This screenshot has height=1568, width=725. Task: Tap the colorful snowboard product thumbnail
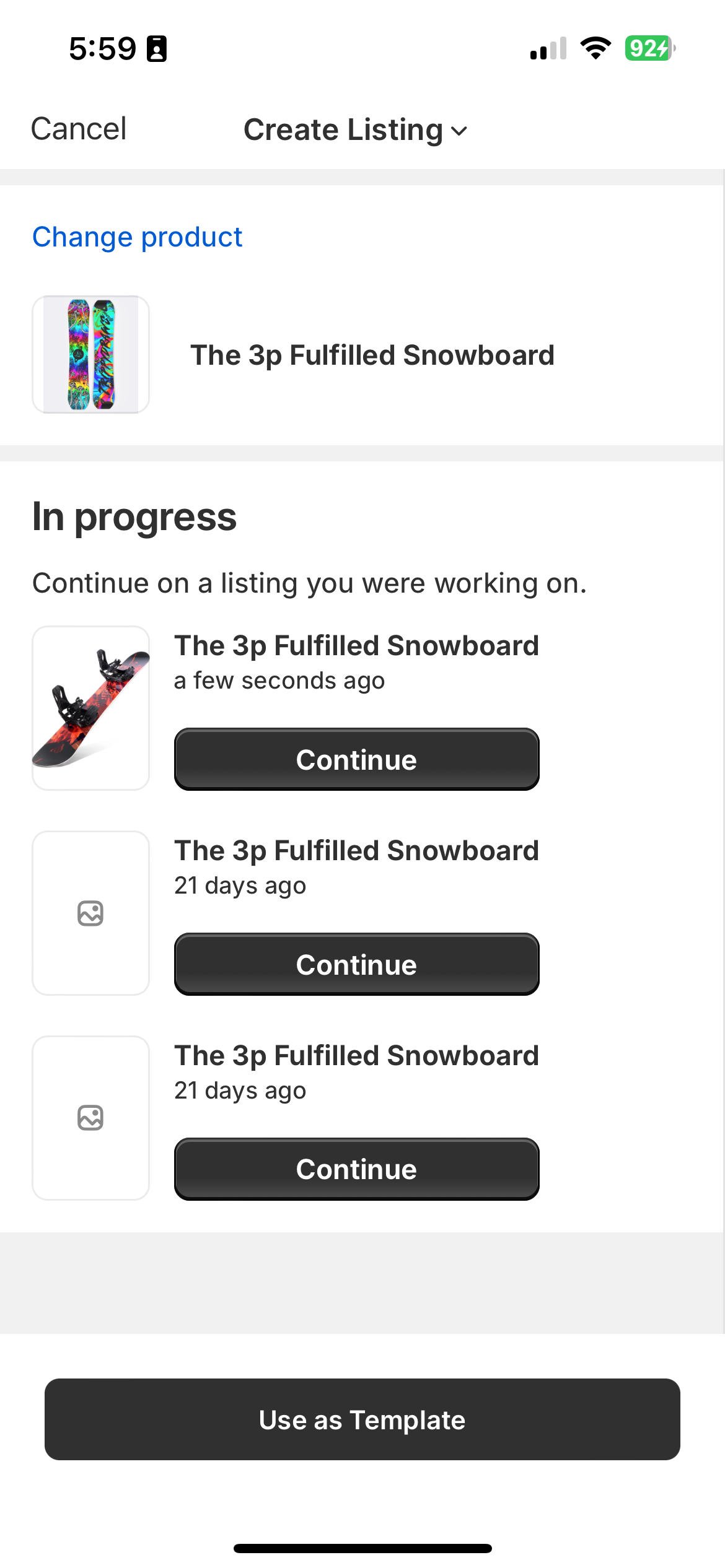(x=91, y=354)
